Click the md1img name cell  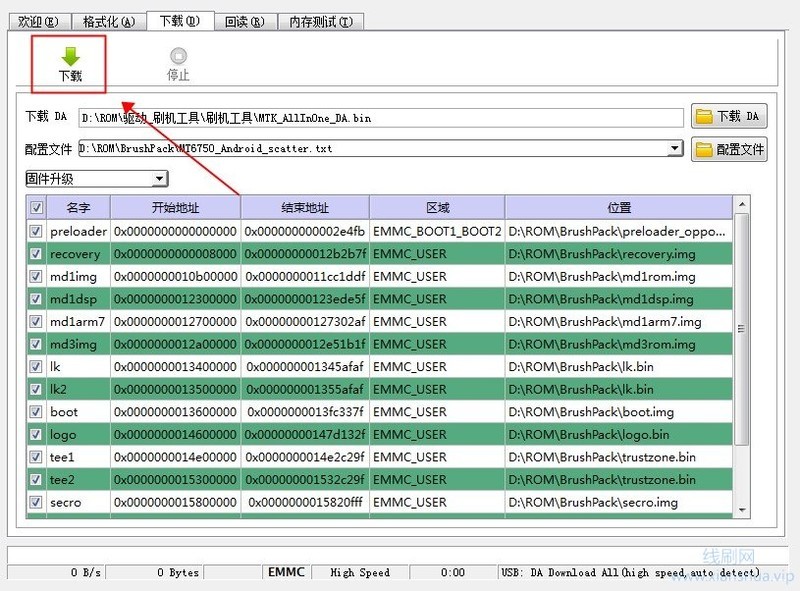click(78, 277)
